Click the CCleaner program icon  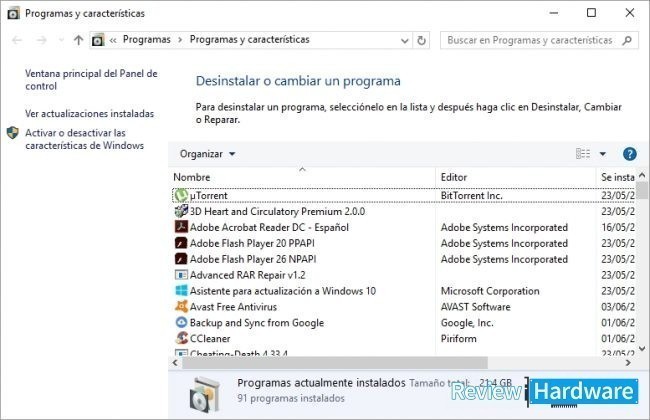pyautogui.click(x=181, y=338)
